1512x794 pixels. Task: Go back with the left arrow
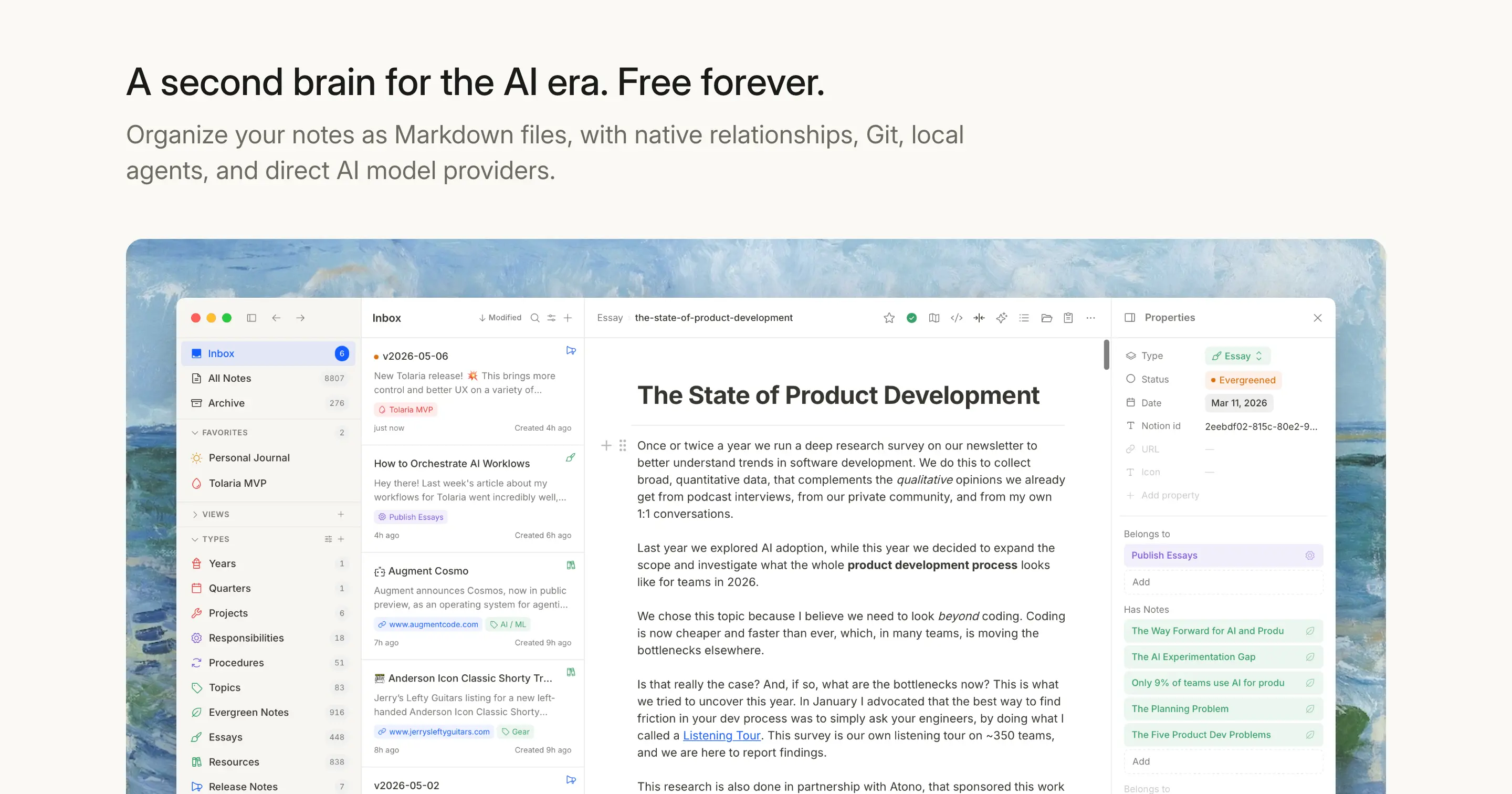tap(276, 318)
